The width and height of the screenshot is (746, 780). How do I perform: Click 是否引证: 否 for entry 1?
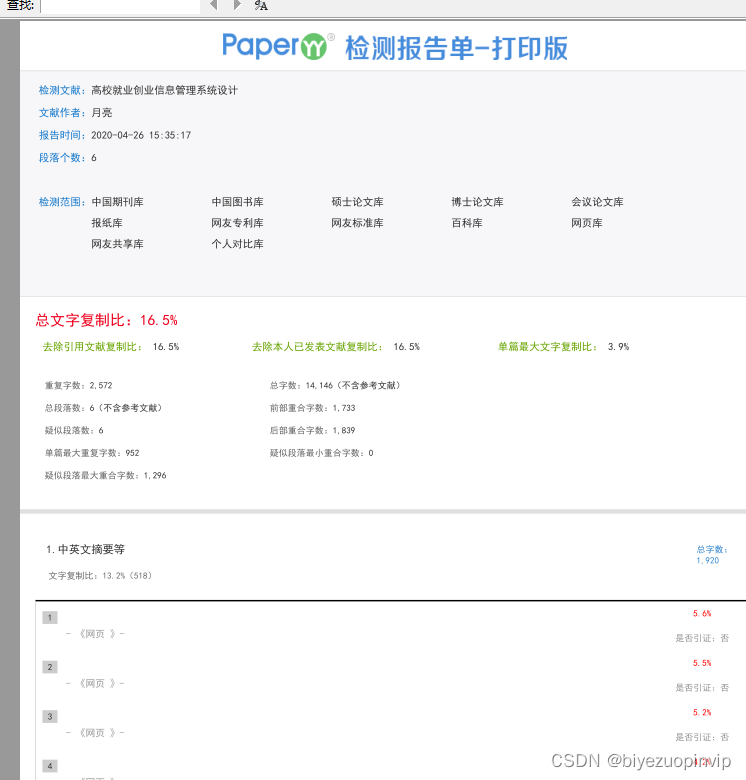coord(702,638)
